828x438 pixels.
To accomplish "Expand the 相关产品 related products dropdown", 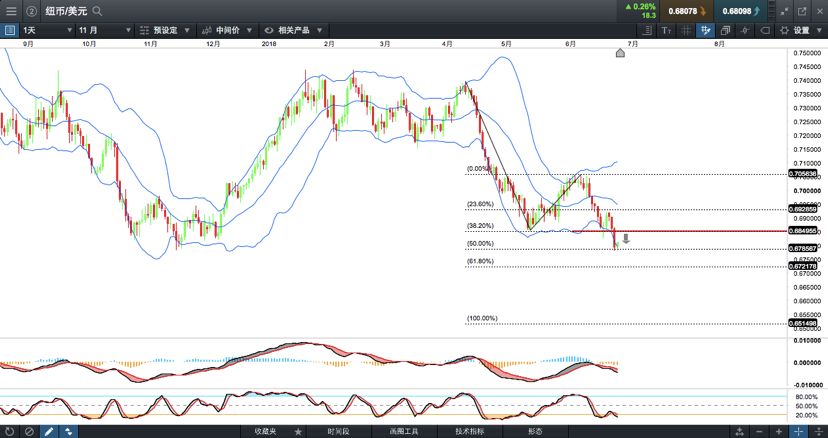I will click(x=293, y=31).
